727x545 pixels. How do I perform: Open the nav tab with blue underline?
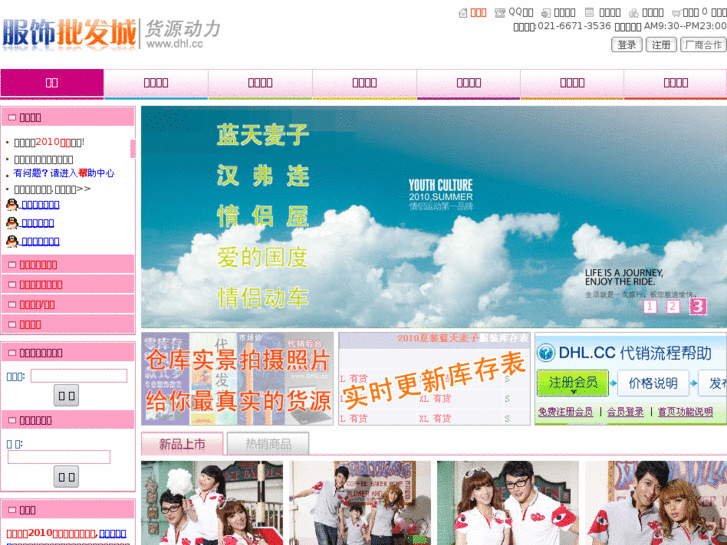coord(156,83)
